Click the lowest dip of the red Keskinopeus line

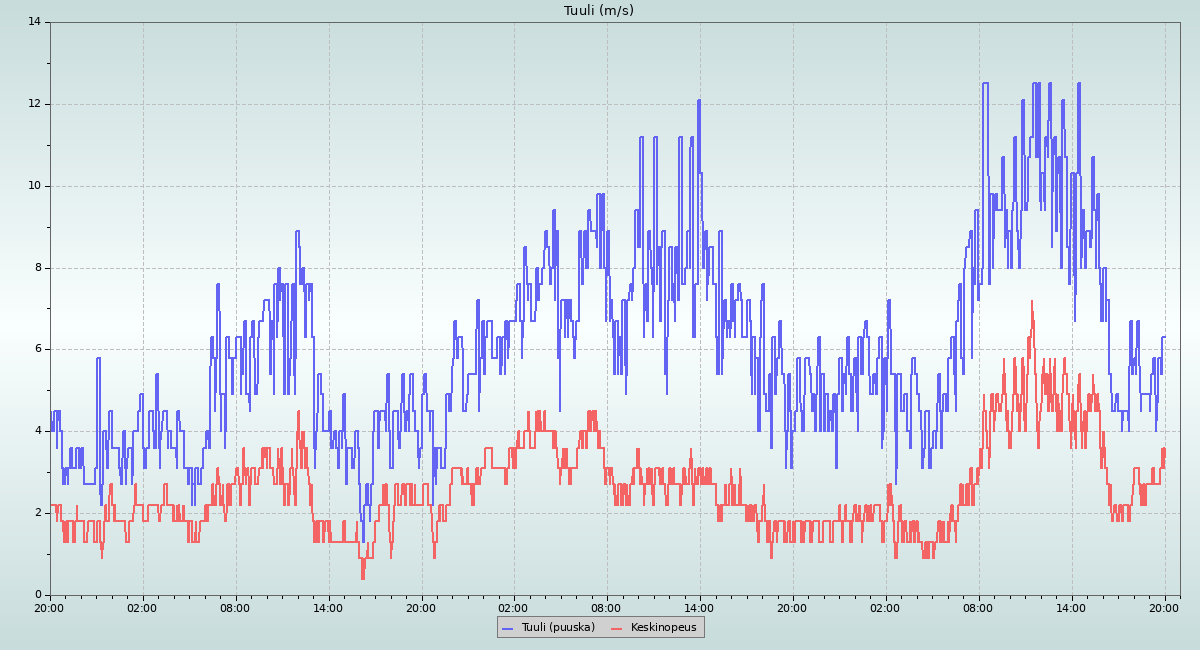point(363,577)
